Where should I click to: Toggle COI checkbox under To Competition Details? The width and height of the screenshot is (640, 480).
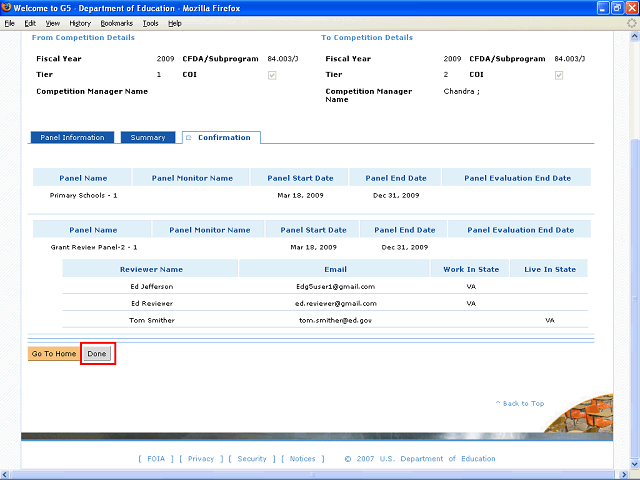(559, 75)
